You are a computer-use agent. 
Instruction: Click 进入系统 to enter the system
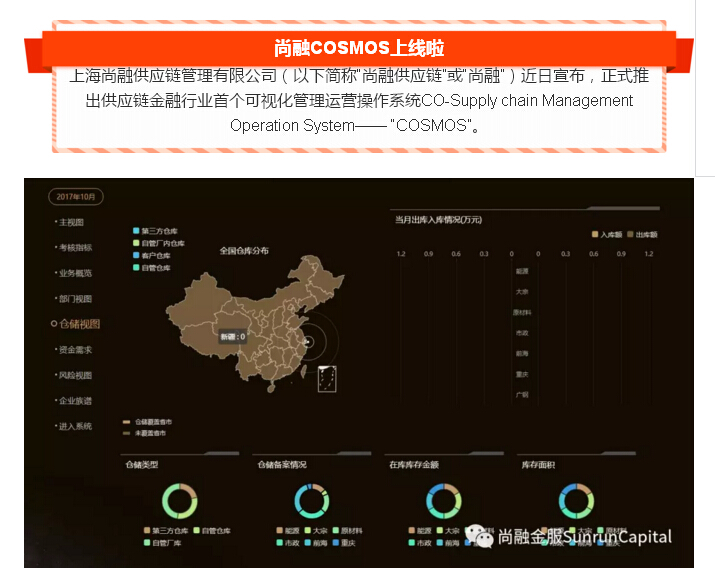(75, 426)
